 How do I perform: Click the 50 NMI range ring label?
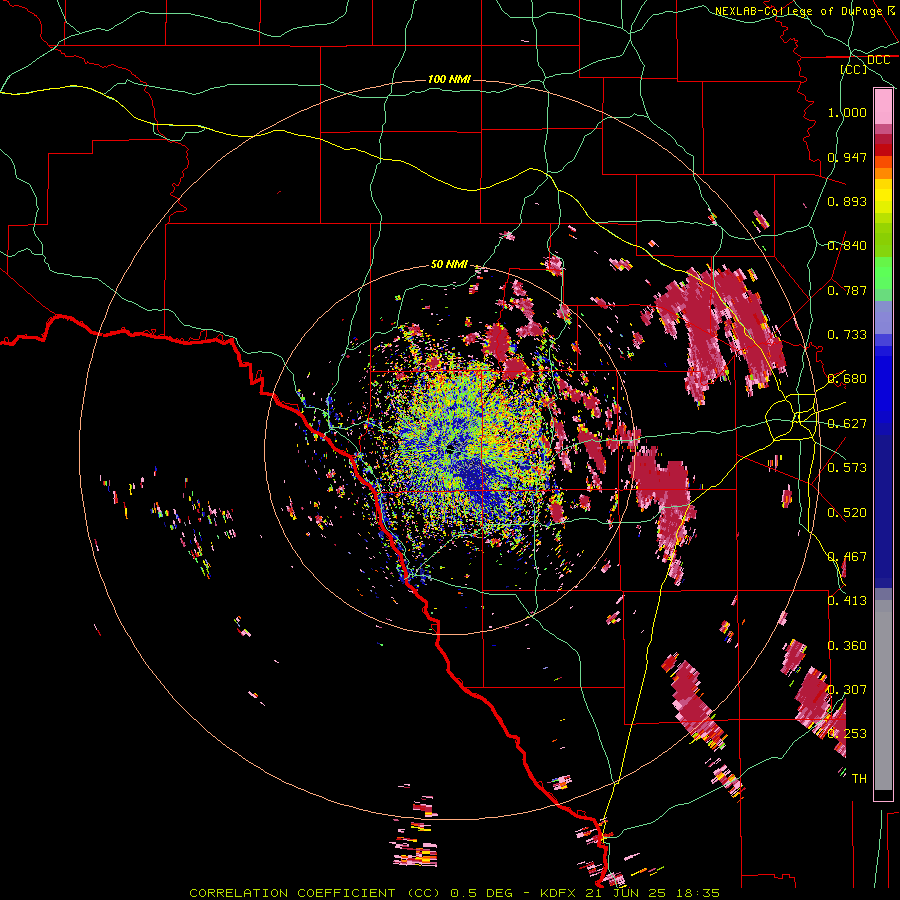[449, 264]
